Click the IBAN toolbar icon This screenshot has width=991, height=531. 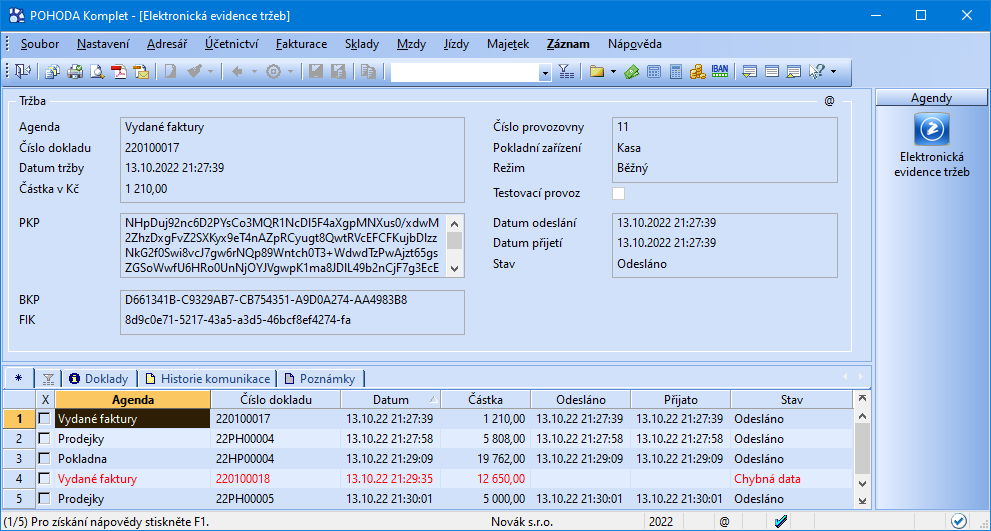(720, 71)
